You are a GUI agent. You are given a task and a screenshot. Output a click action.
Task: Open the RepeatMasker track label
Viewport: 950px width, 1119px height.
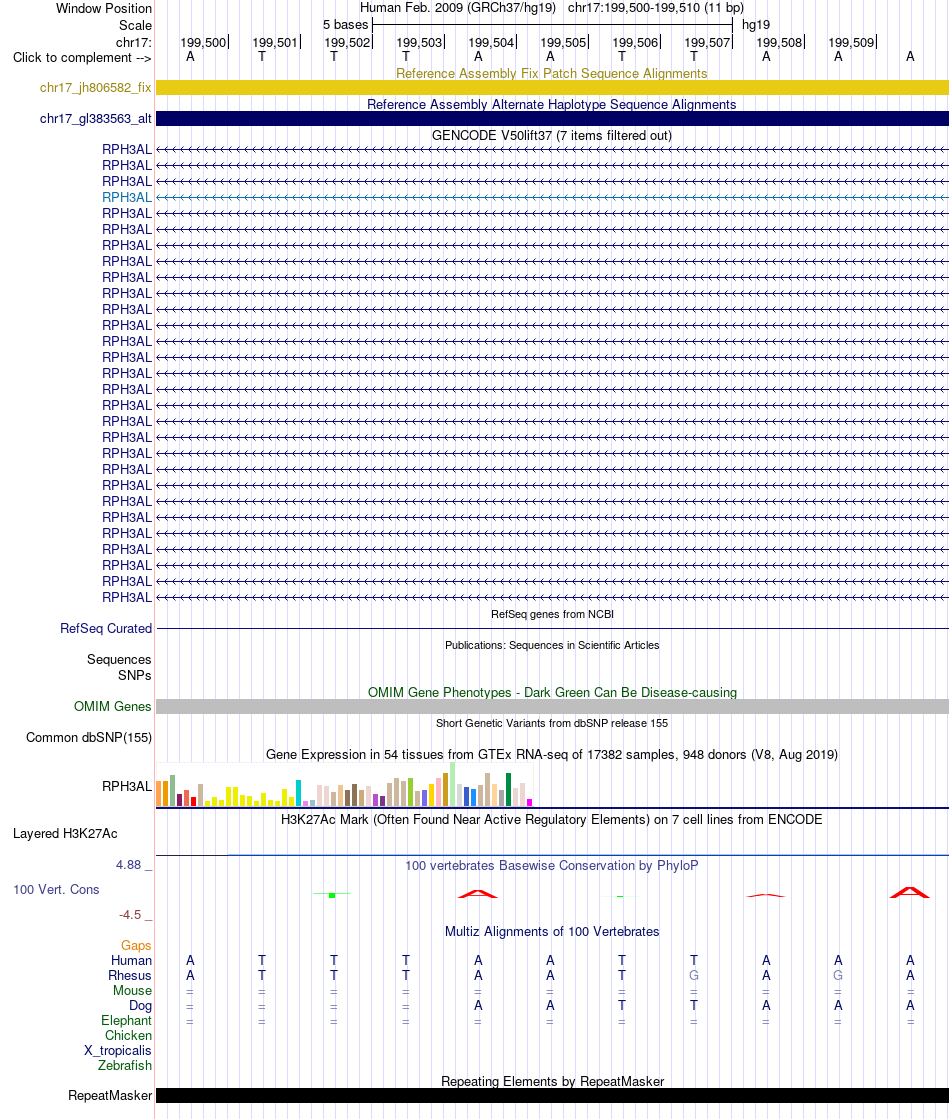pos(110,1095)
